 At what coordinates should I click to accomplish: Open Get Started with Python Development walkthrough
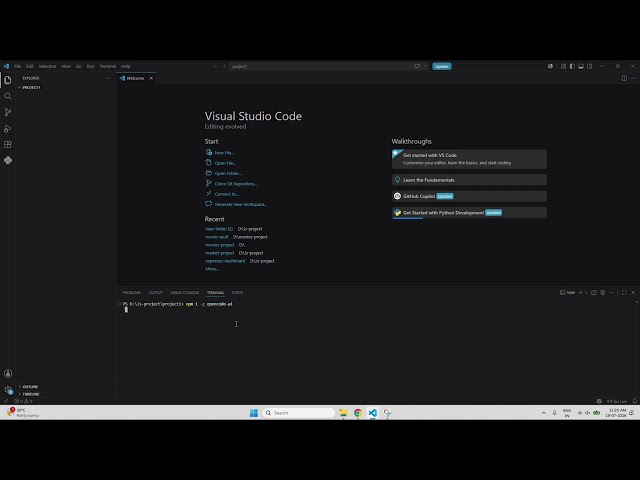[x=469, y=213]
